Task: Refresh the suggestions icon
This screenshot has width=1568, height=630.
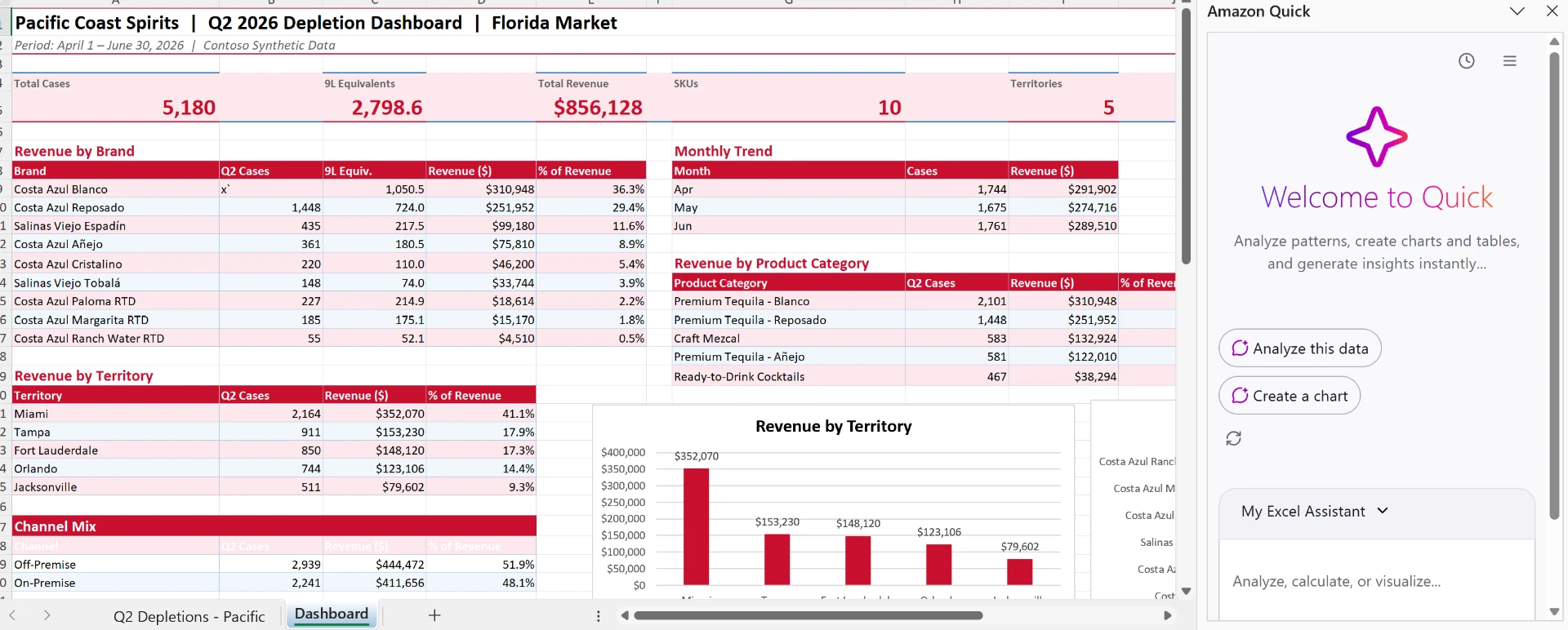Action: coord(1234,439)
